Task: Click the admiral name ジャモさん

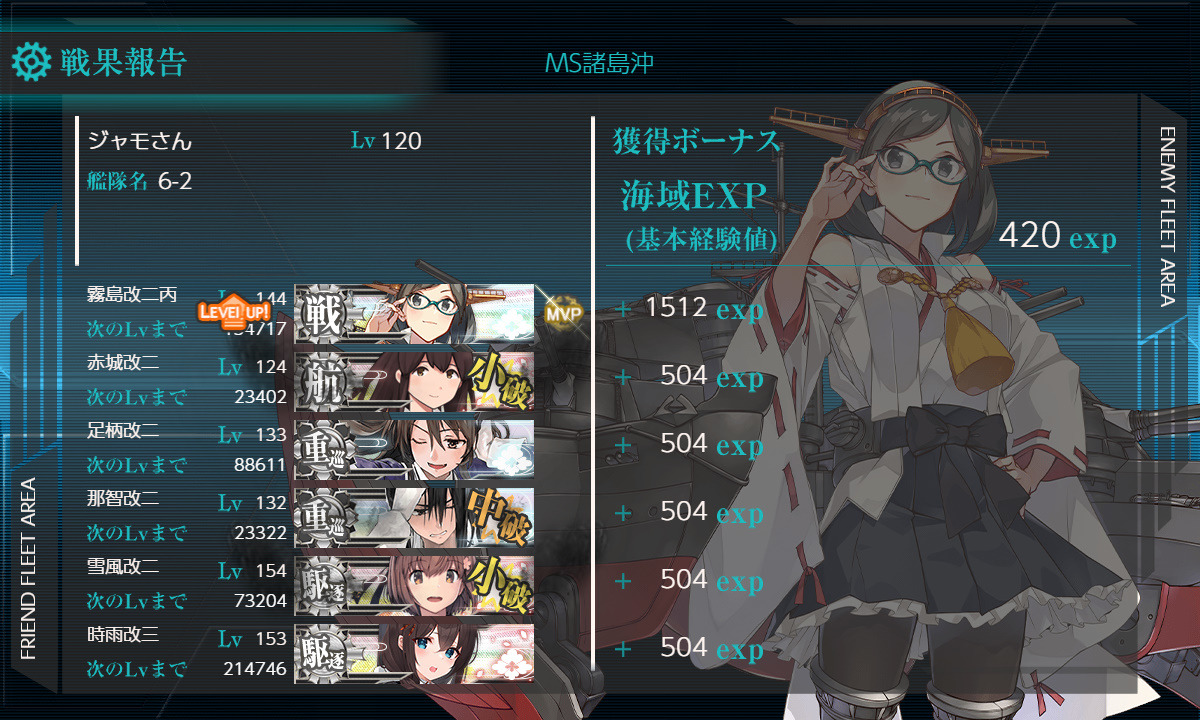Action: tap(140, 141)
